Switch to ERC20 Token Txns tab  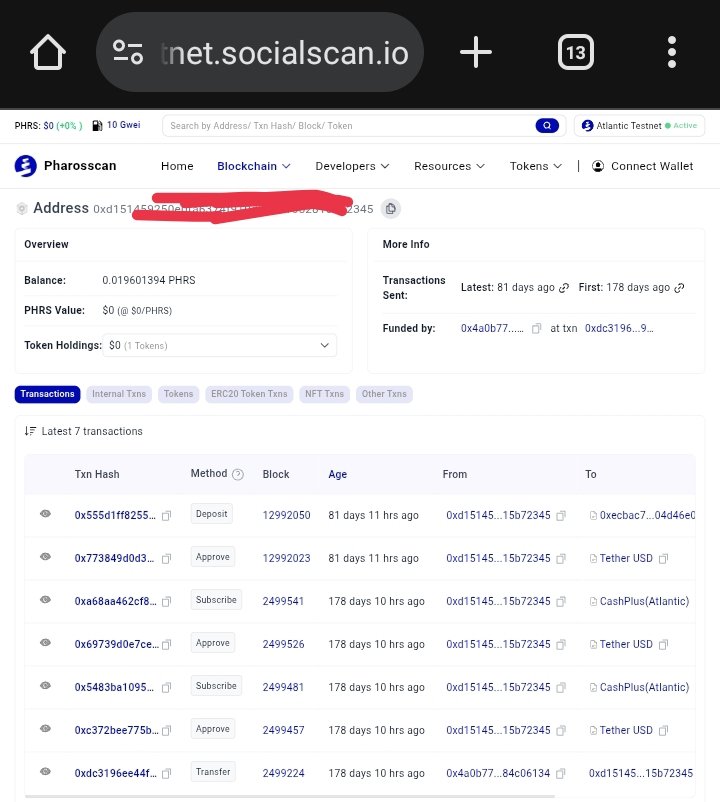tap(249, 394)
